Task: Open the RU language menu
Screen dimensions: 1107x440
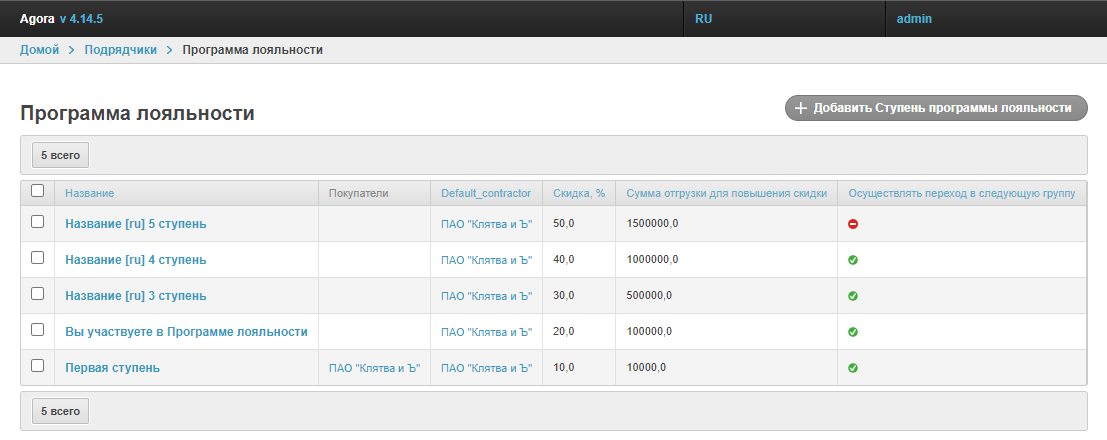Action: click(x=703, y=19)
